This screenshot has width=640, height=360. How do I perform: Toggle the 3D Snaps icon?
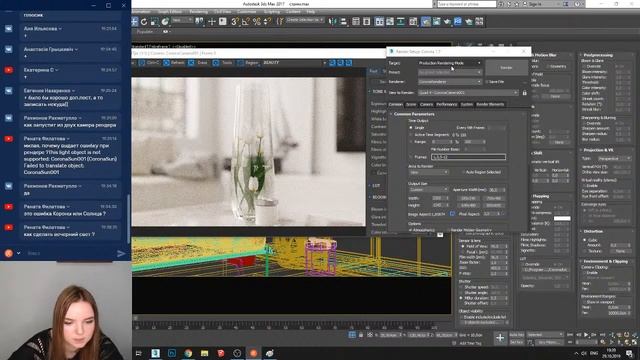click(x=235, y=21)
